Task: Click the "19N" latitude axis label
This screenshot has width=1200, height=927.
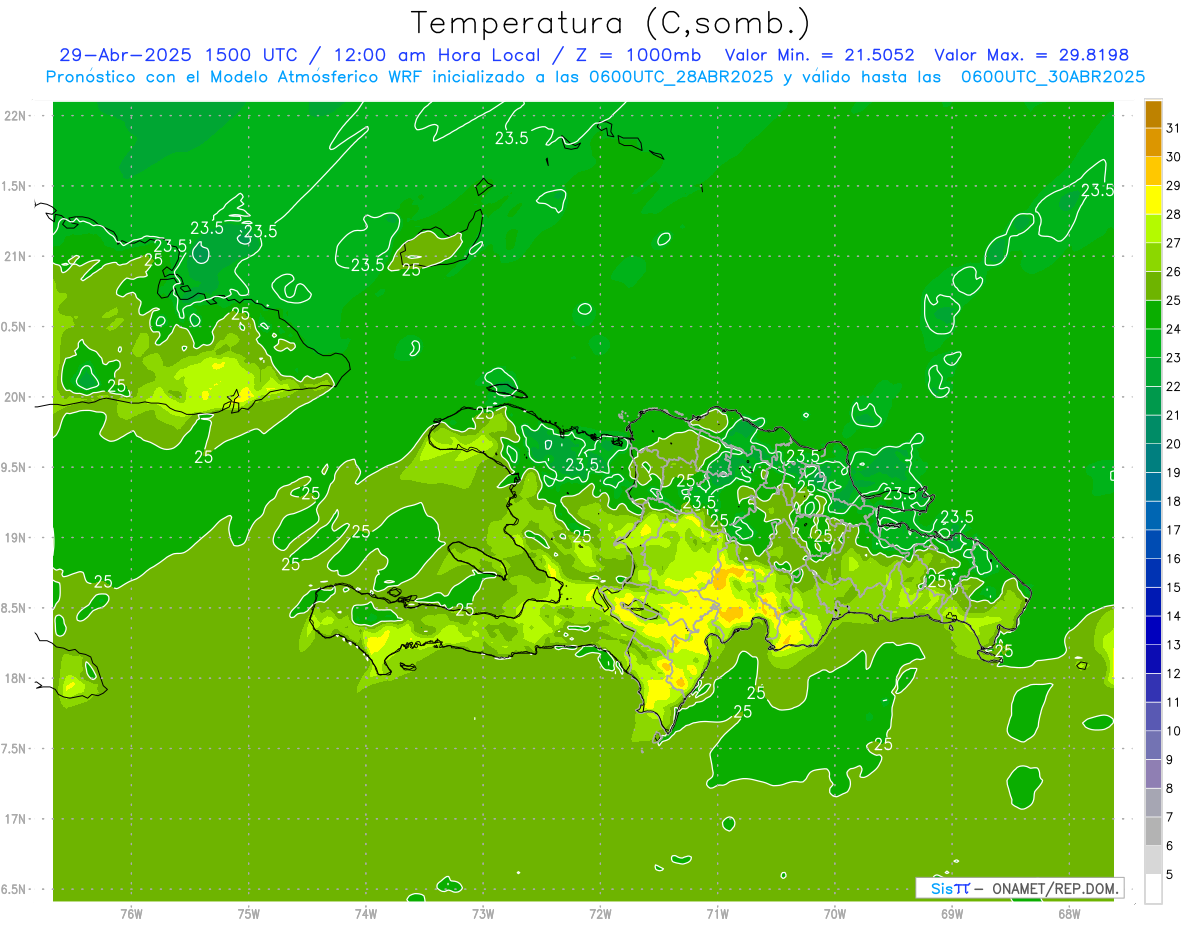Action: [x=16, y=538]
